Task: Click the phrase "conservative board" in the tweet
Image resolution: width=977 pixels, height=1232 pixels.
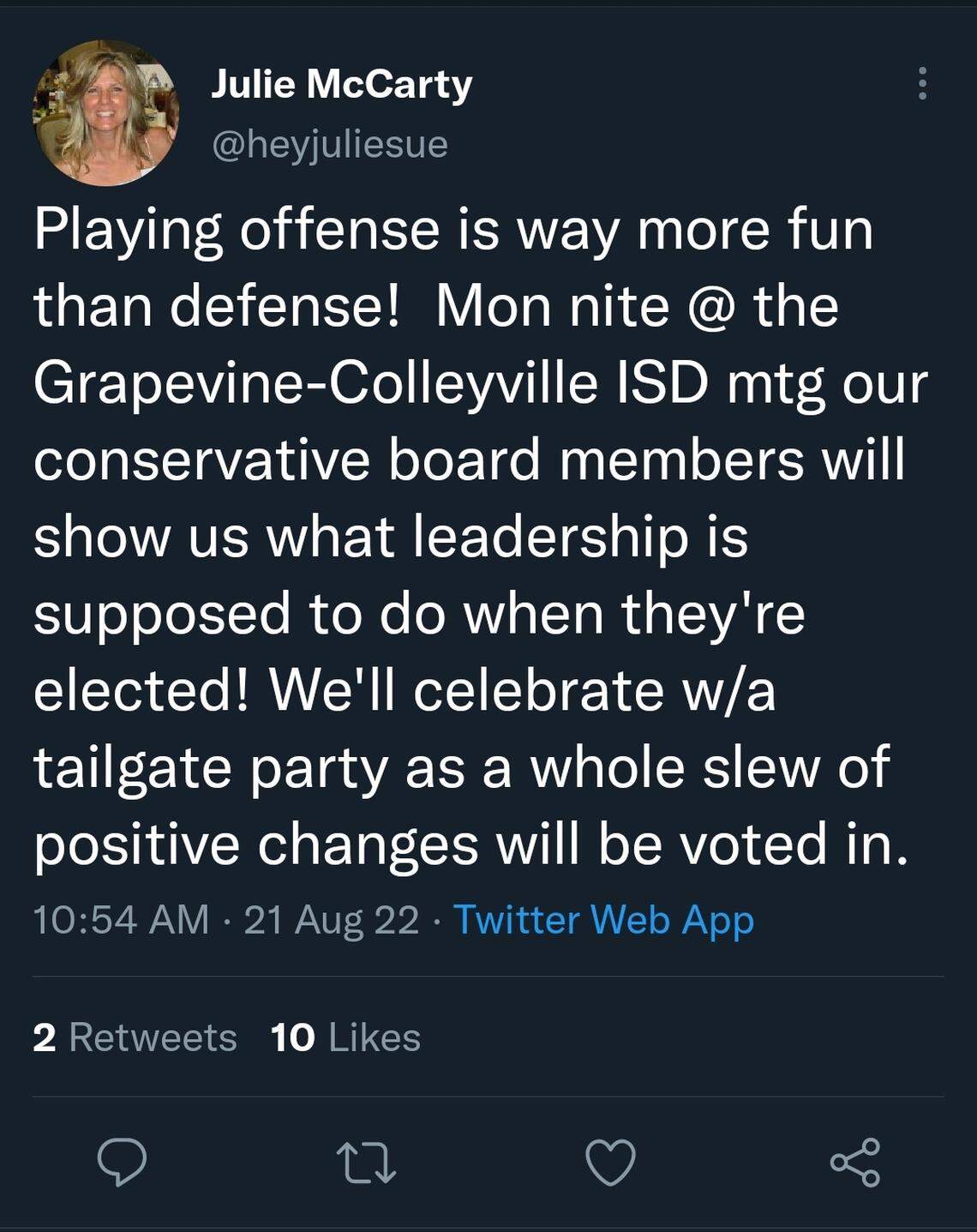Action: coord(286,460)
